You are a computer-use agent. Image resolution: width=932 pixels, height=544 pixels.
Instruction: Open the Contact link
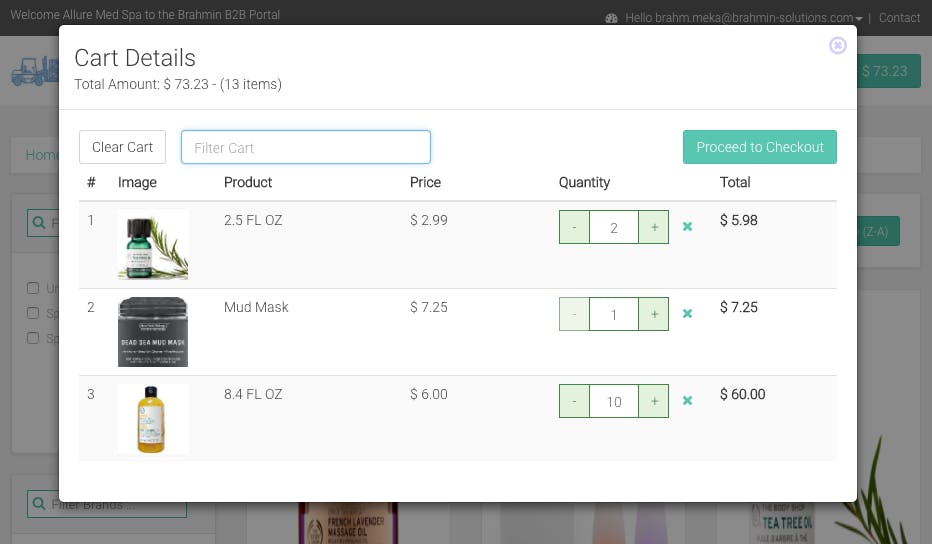pyautogui.click(x=899, y=18)
